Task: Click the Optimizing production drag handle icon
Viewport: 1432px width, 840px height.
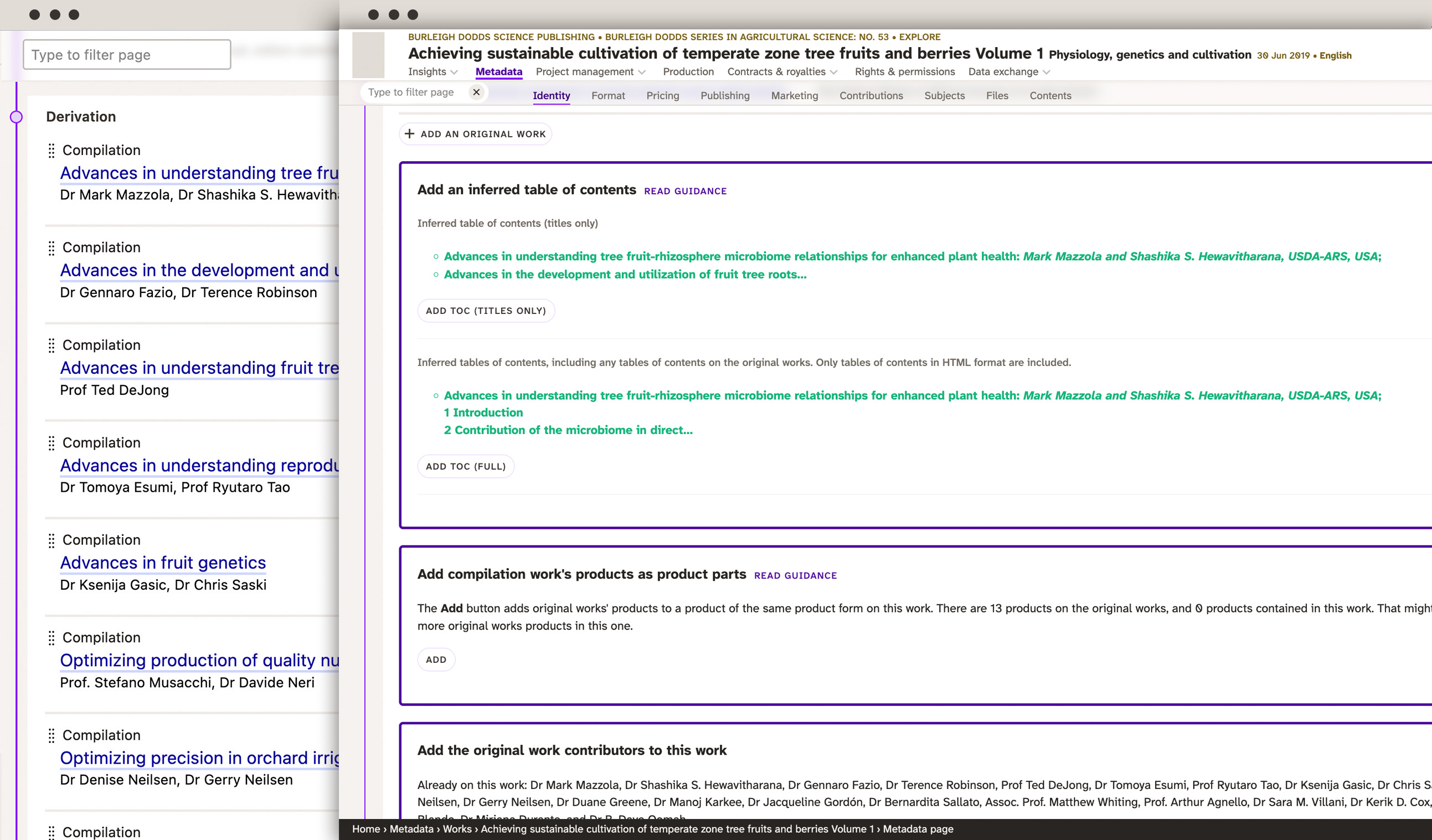Action: click(50, 638)
